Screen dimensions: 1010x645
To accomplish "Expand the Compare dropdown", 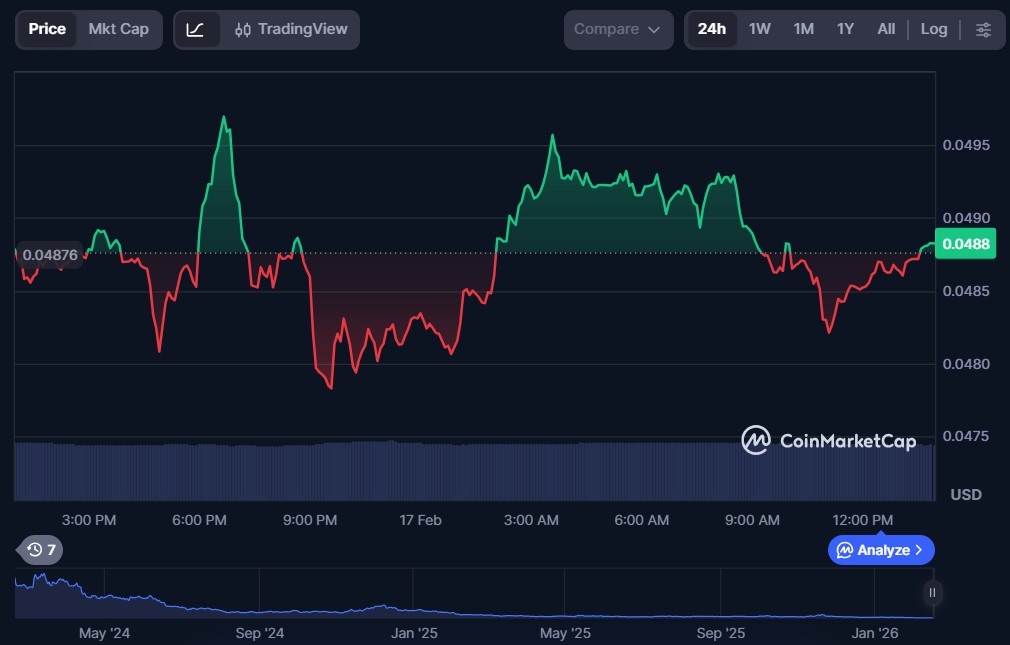I will point(618,30).
